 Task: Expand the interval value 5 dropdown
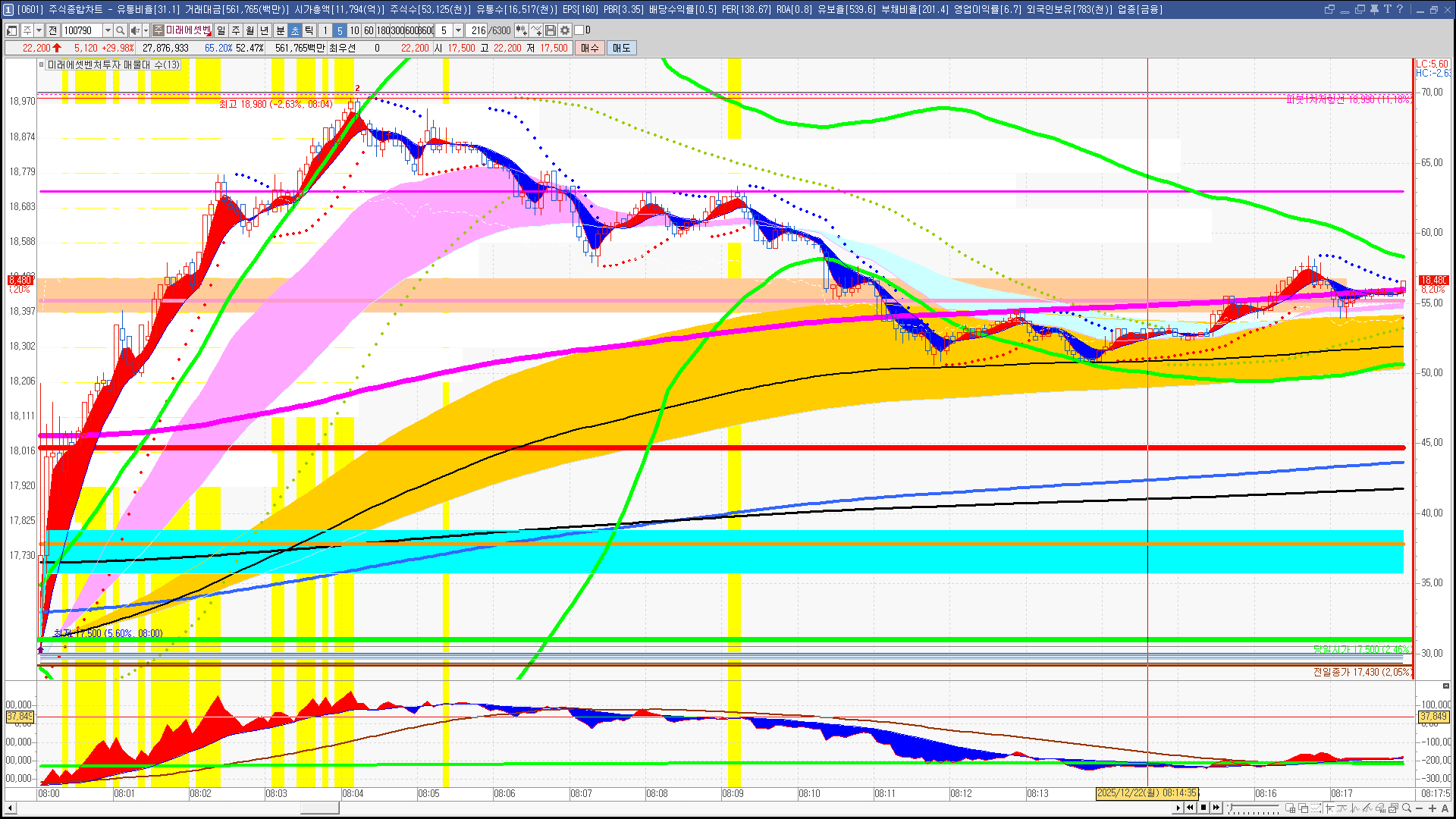tap(458, 30)
